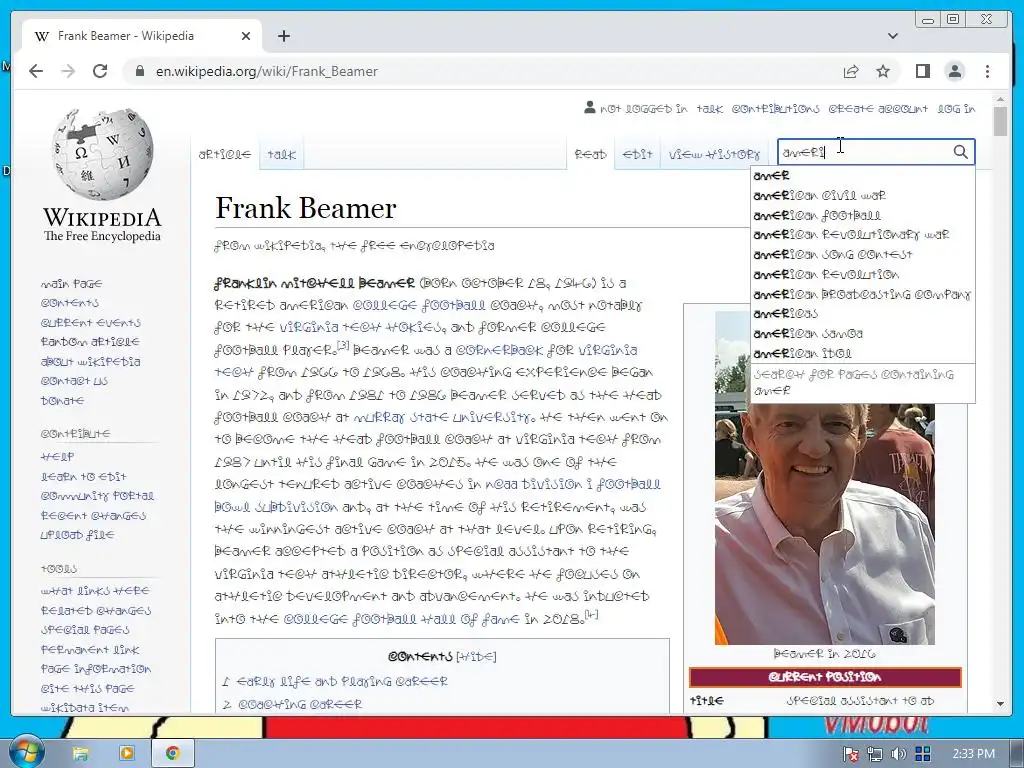Click the Upload file sidebar link
1024x768 pixels.
(77, 536)
